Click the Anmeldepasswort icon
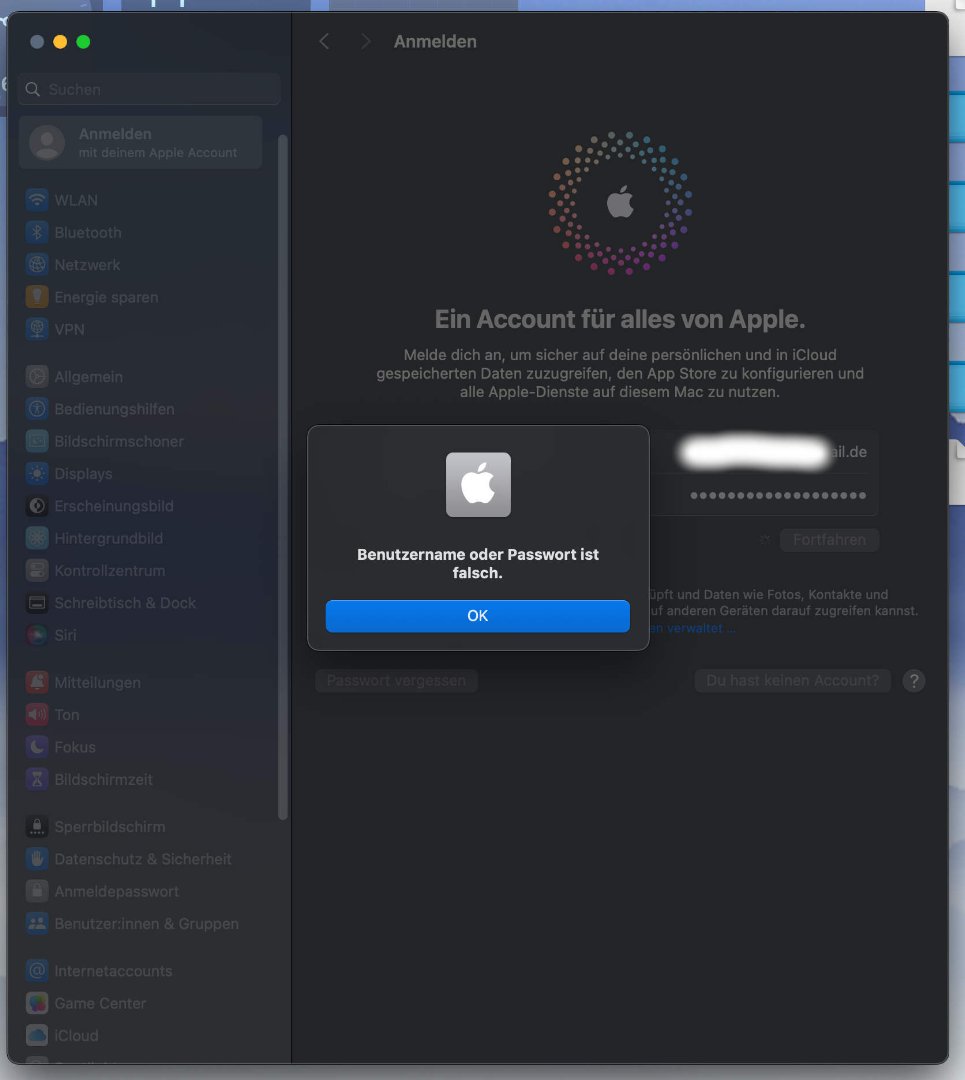 coord(37,891)
